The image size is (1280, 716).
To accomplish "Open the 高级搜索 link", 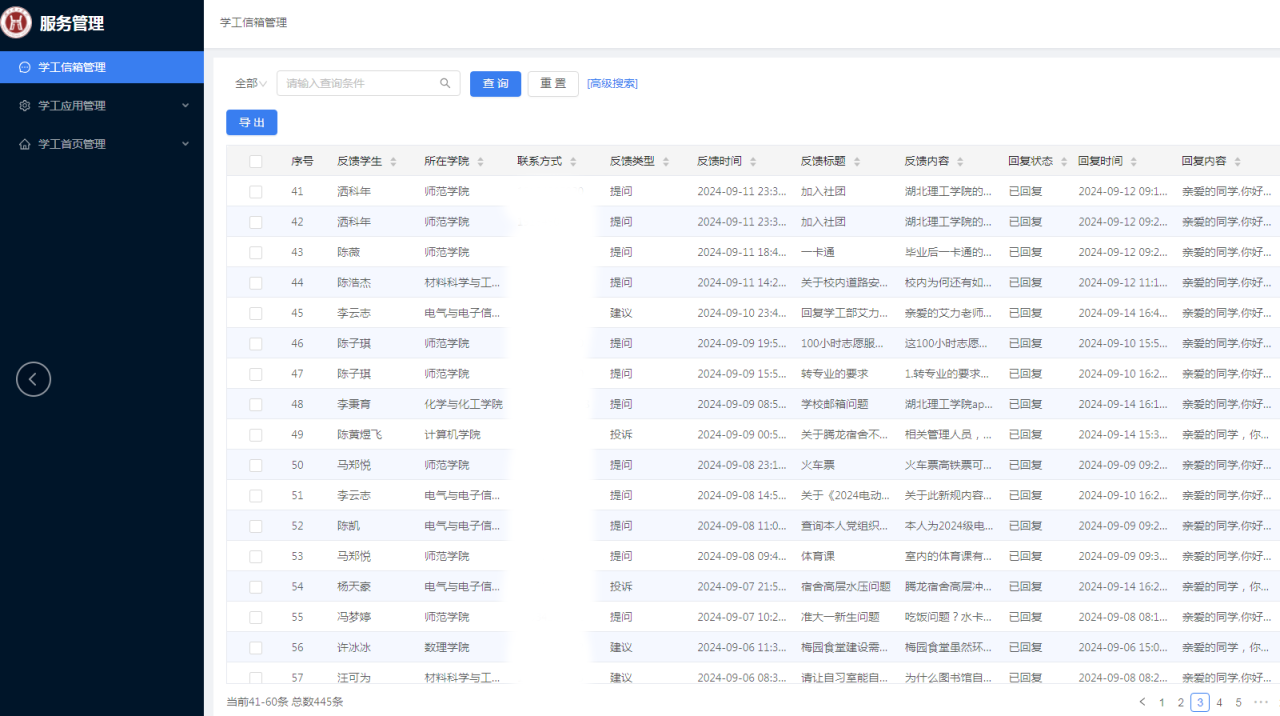I will 612,84.
